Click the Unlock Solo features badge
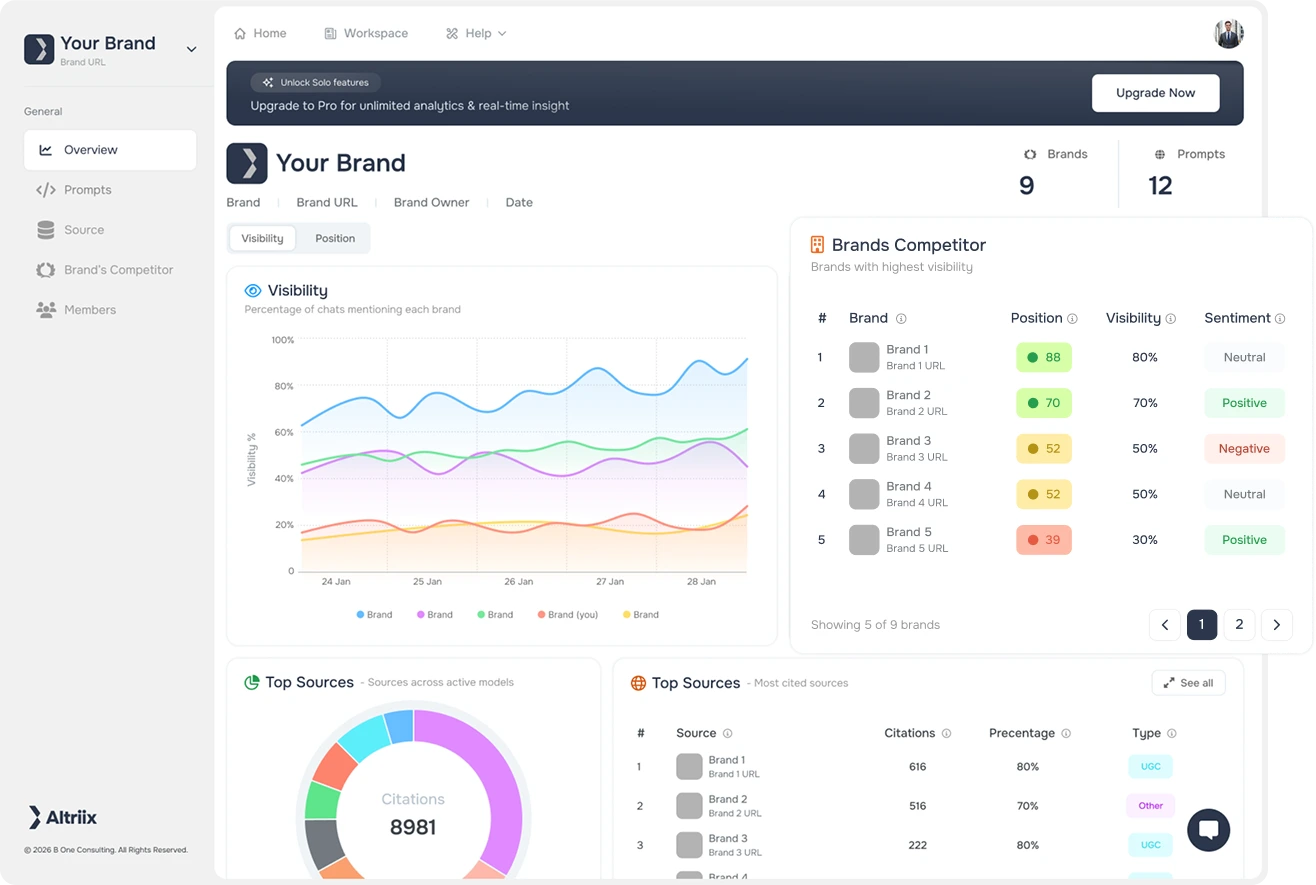 pos(316,82)
